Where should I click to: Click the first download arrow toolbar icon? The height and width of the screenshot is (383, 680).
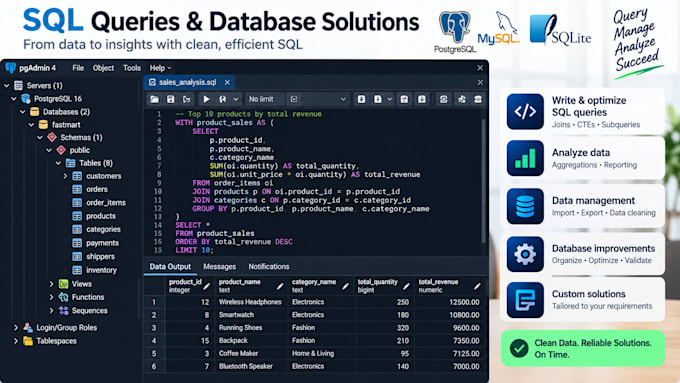361,99
